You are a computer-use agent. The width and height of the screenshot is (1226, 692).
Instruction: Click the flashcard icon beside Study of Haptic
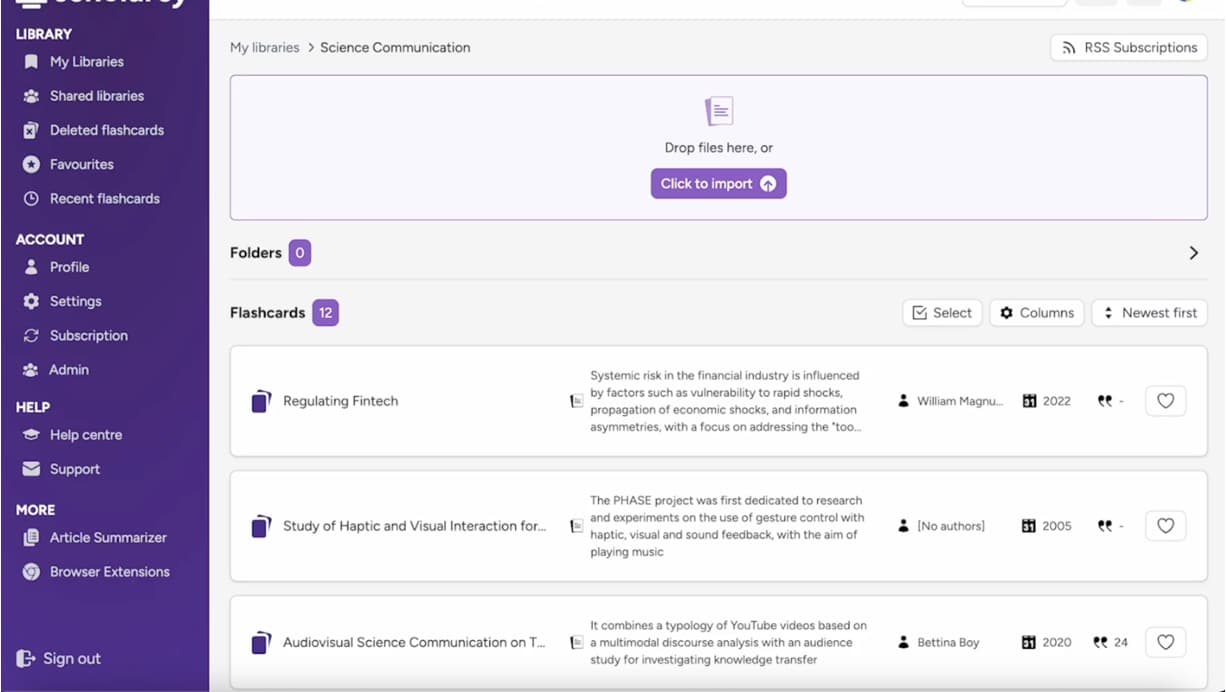260,526
